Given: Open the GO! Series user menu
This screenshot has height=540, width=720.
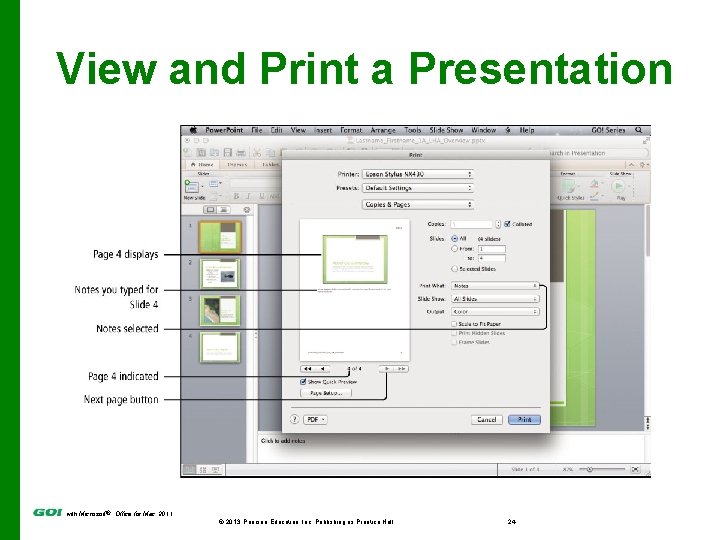Looking at the screenshot, I should coord(608,130).
